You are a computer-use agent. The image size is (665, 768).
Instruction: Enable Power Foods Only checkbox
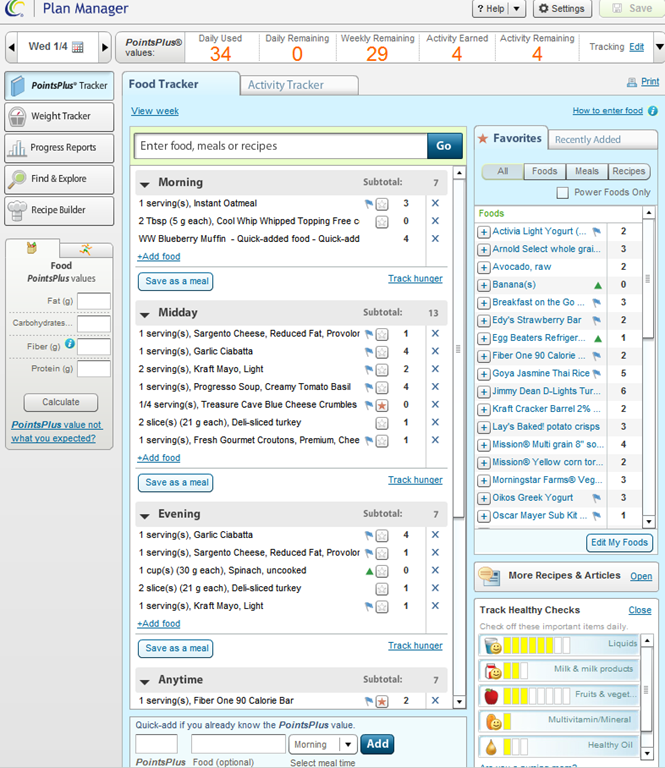(563, 192)
